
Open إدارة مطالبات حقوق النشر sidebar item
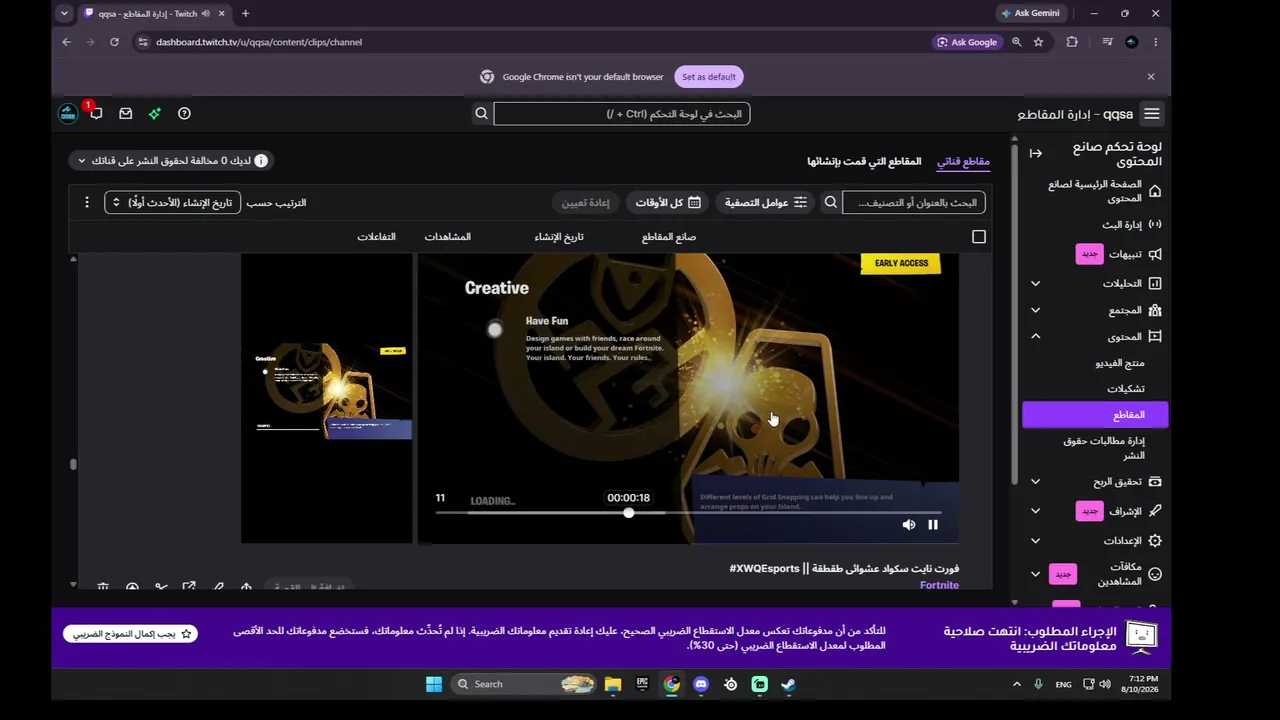pyautogui.click(x=1104, y=448)
